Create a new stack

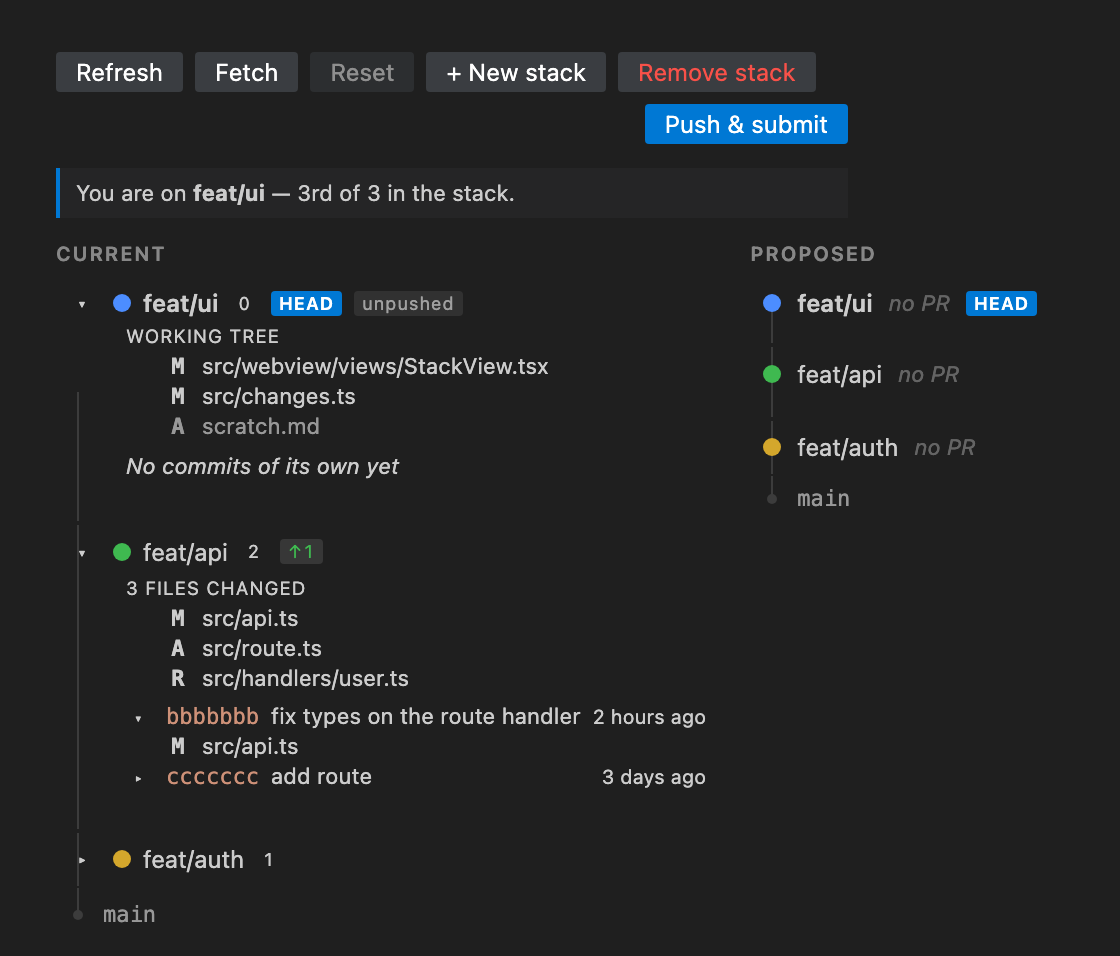516,72
